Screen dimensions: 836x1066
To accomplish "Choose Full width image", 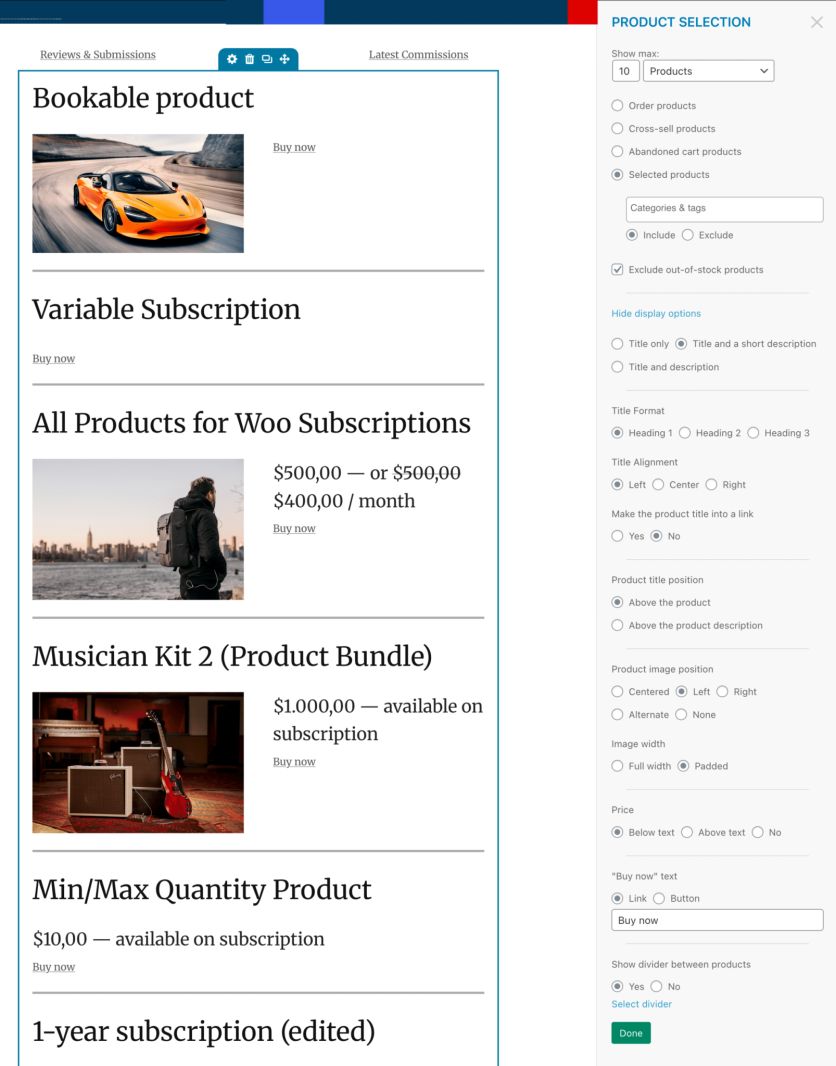I will tap(617, 766).
